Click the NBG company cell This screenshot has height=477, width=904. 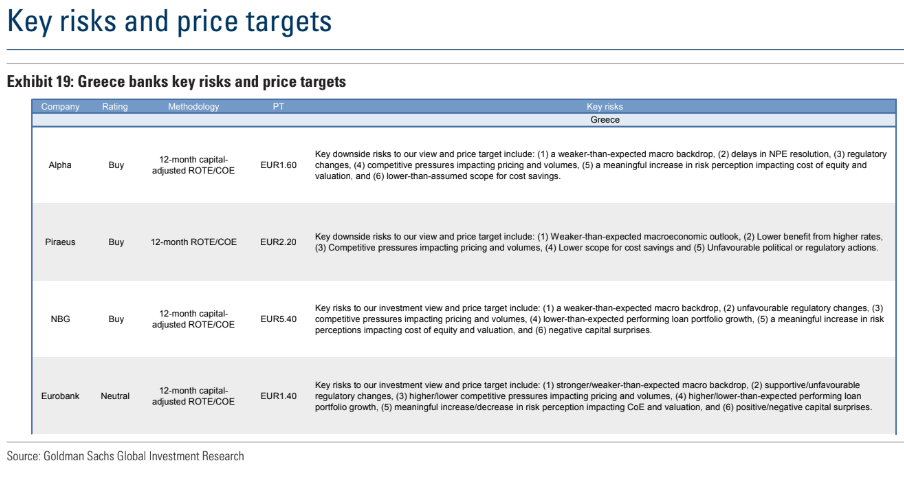click(x=60, y=319)
